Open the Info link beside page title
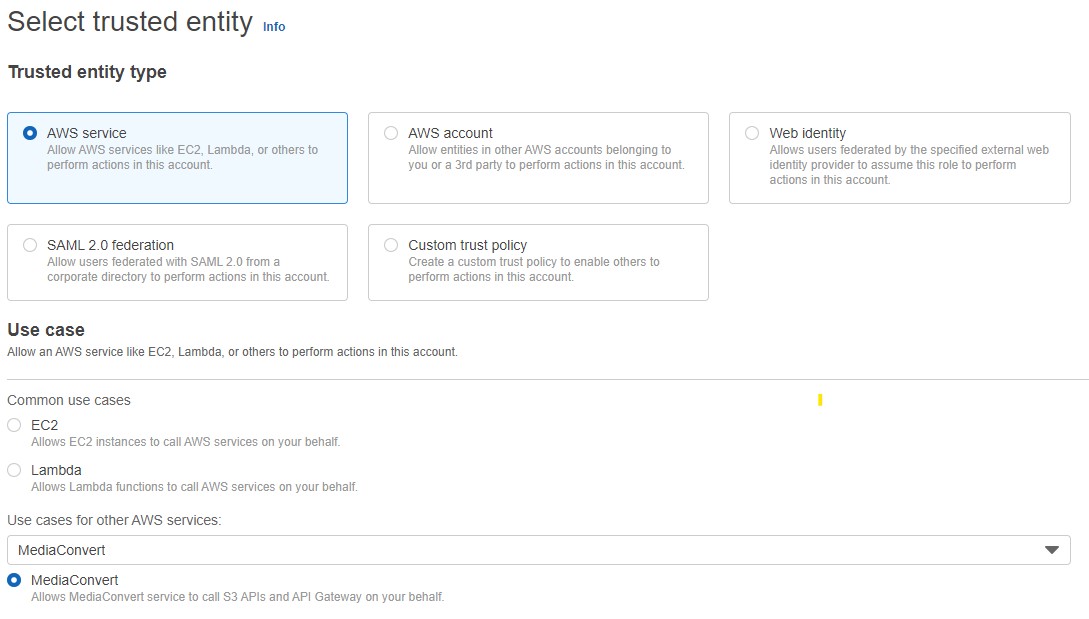The height and width of the screenshot is (619, 1089). coord(274,27)
